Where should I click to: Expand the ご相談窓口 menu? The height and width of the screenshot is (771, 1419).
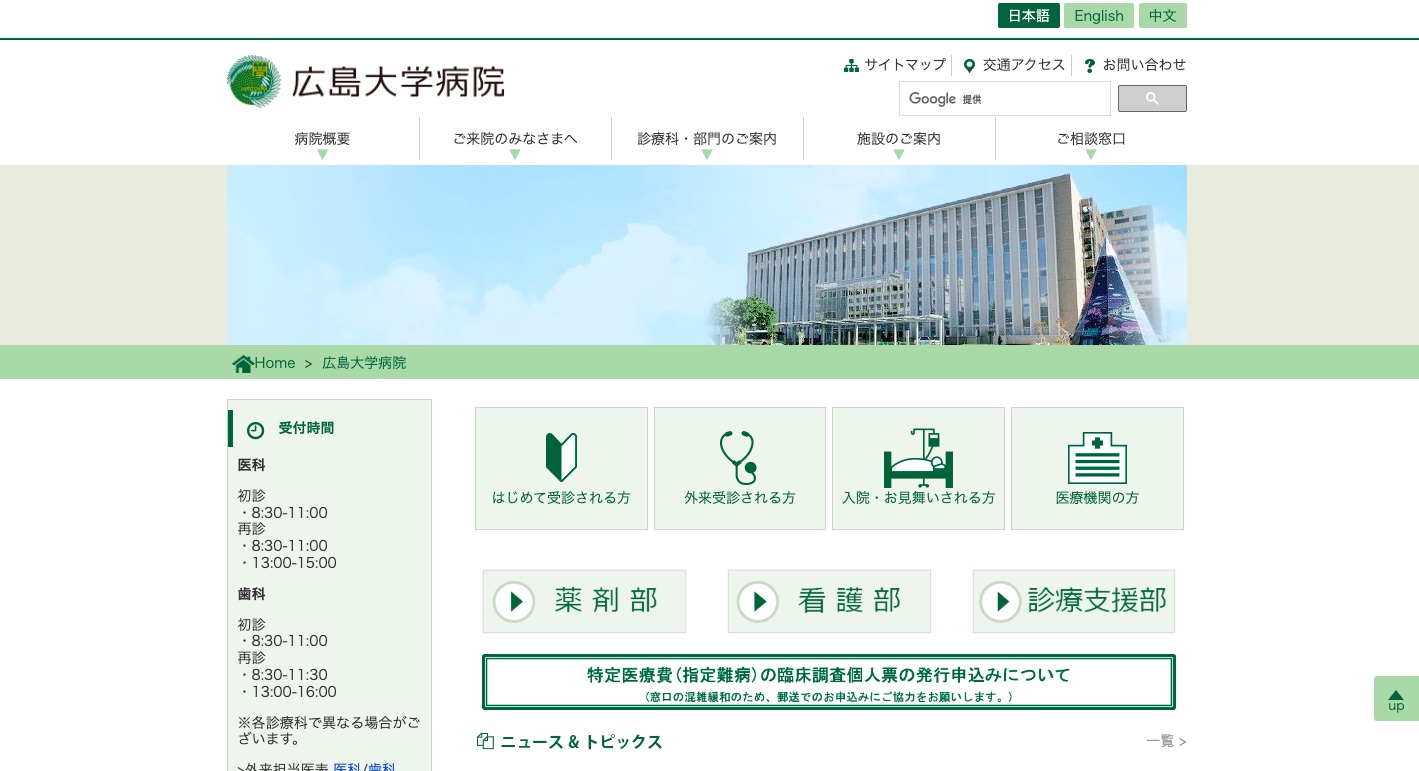click(1090, 138)
